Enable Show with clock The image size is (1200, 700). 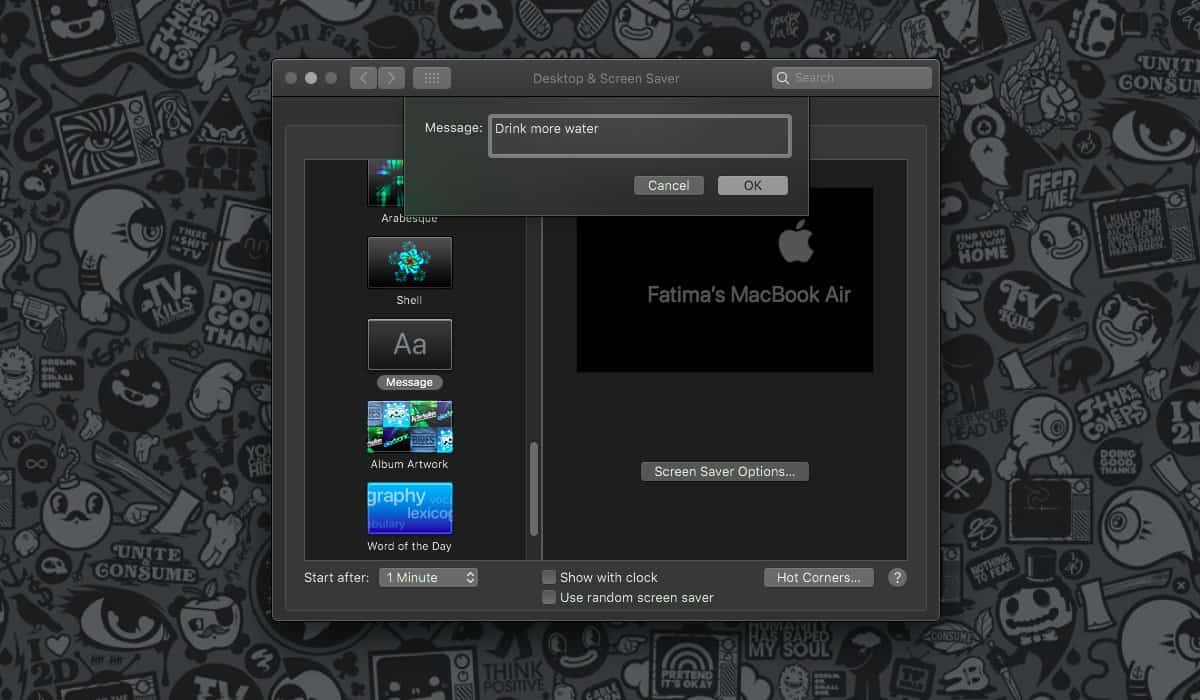(548, 577)
